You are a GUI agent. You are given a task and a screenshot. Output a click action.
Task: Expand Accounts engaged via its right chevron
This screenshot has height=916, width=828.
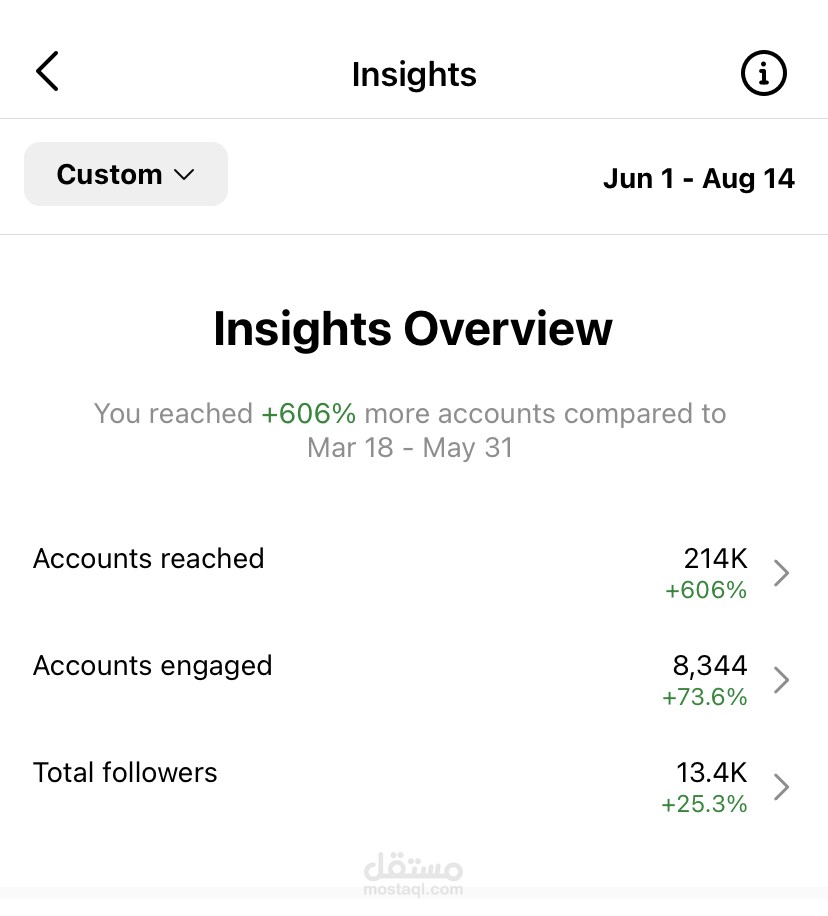781,680
